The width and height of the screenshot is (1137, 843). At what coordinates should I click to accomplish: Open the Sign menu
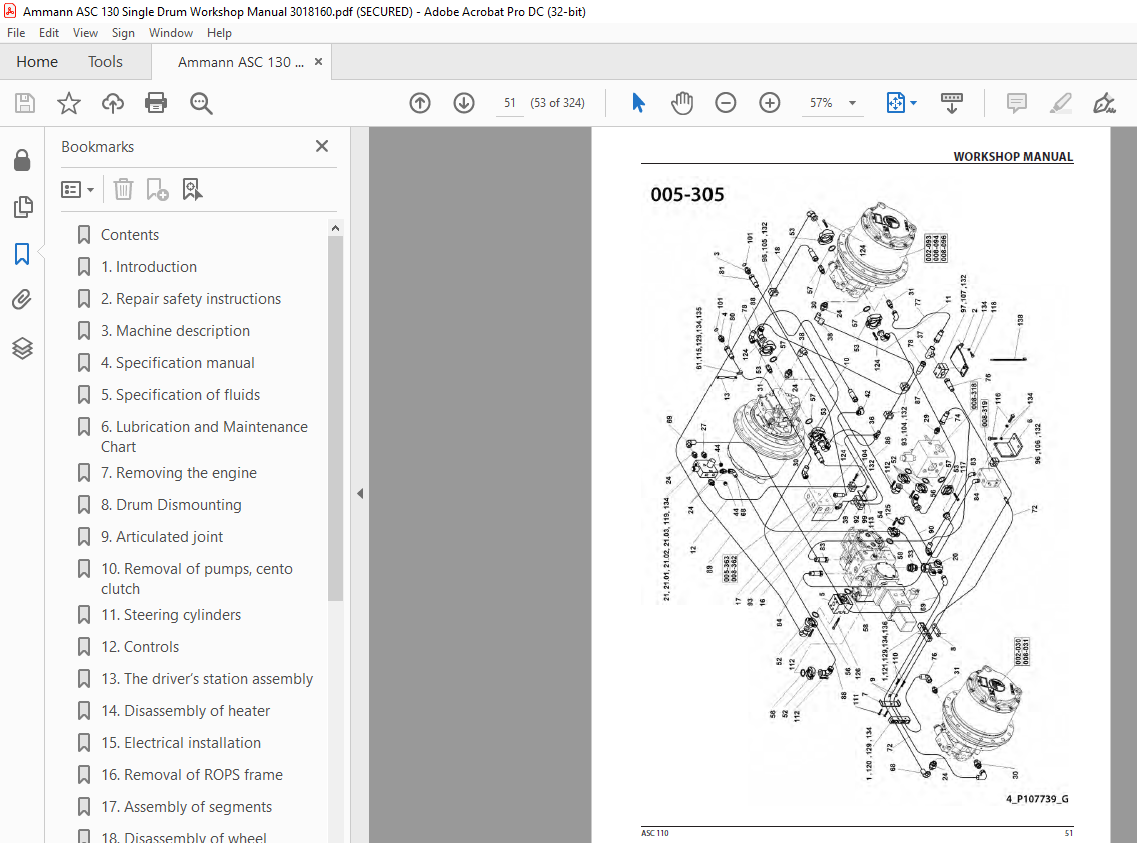(x=123, y=33)
